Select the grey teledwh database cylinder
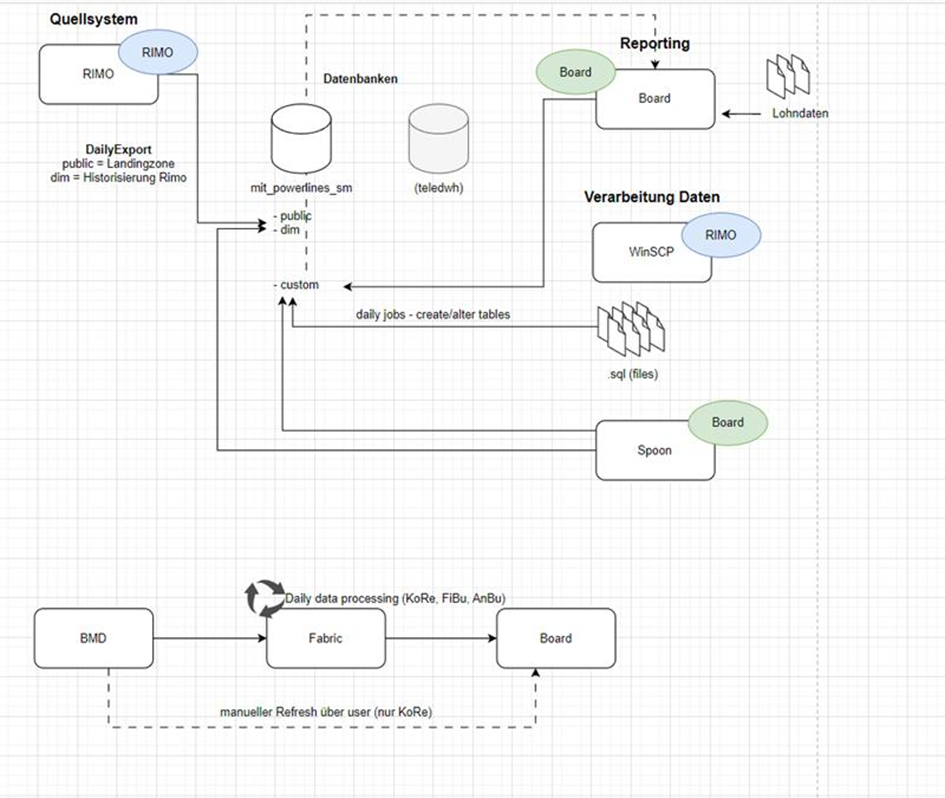The image size is (945, 798). [438, 139]
